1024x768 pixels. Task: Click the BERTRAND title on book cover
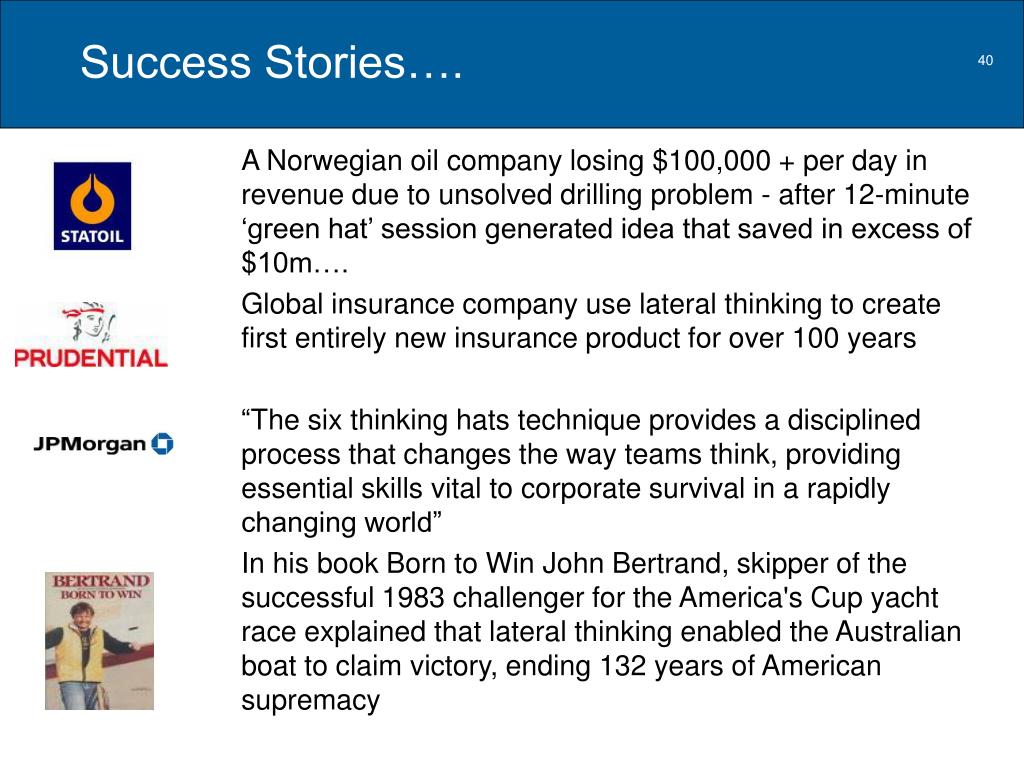[x=101, y=581]
